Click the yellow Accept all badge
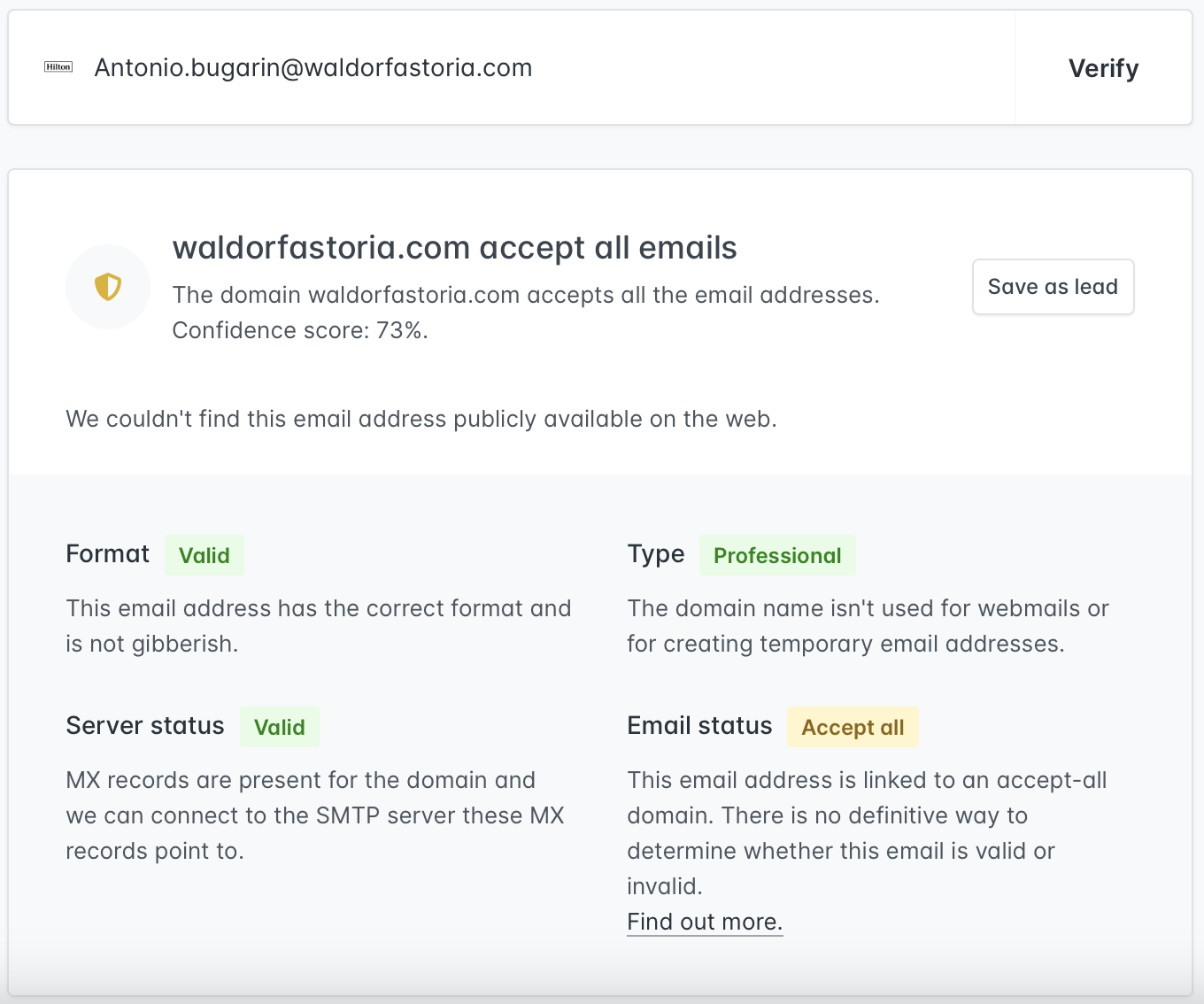Image resolution: width=1204 pixels, height=1004 pixels. 853,727
